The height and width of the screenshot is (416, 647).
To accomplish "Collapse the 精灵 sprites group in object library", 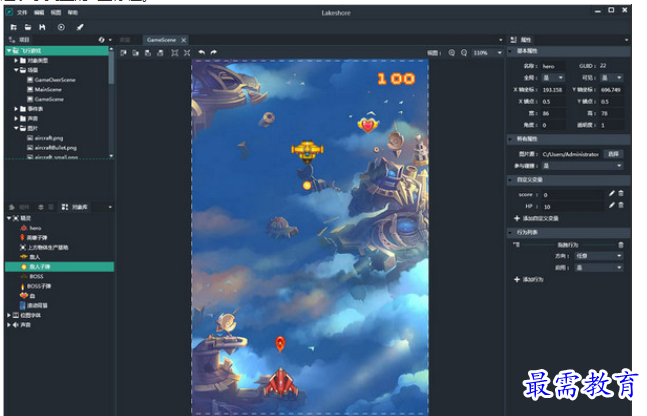I will pyautogui.click(x=9, y=218).
